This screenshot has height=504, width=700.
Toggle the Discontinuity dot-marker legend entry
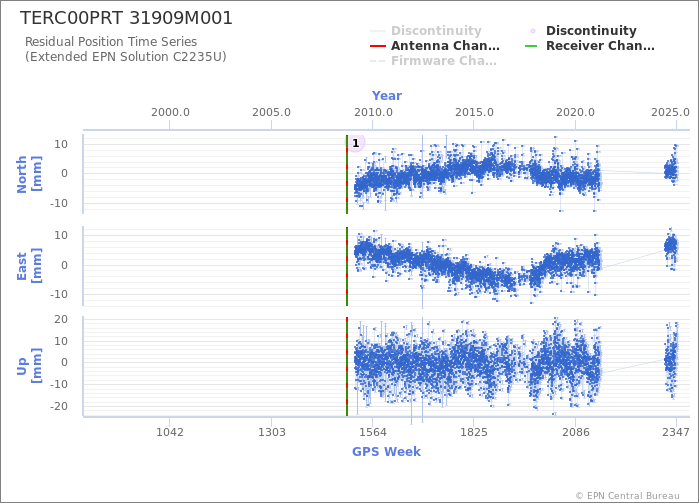pyautogui.click(x=582, y=30)
